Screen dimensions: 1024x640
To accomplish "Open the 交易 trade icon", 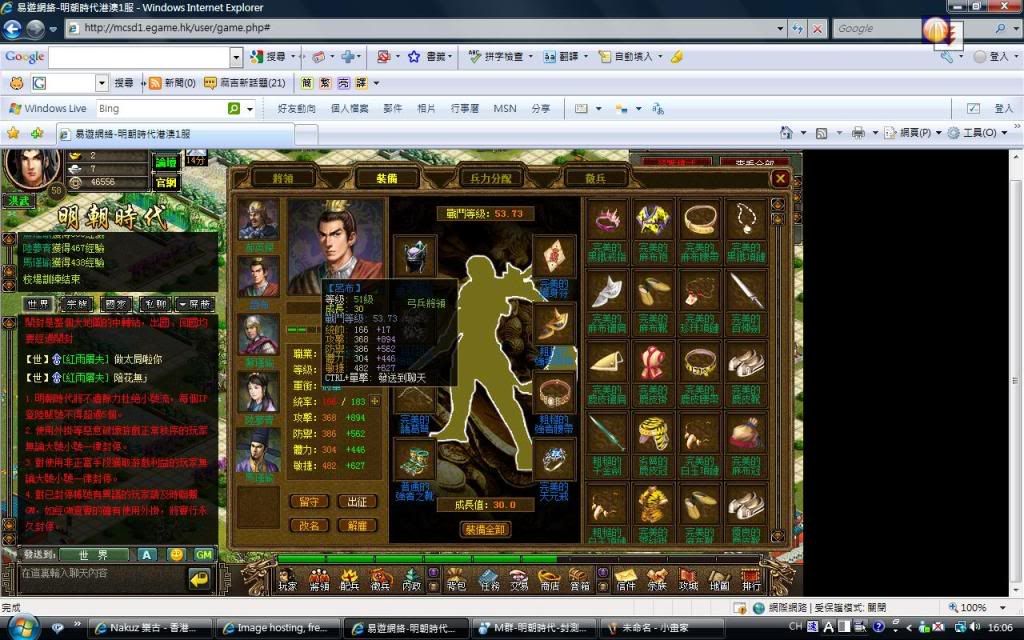I will (x=519, y=578).
